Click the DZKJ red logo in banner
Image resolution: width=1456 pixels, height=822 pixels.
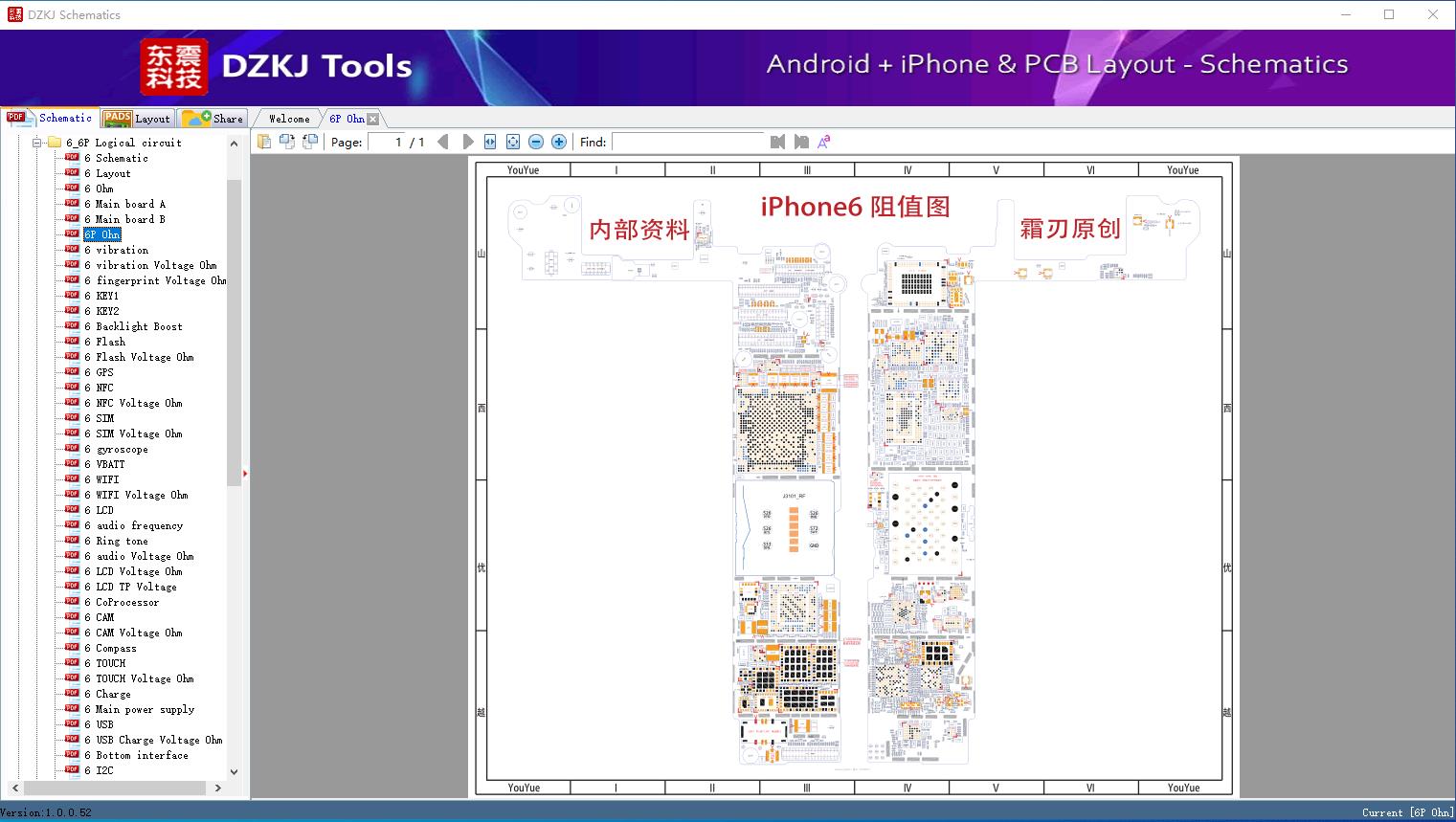pos(174,67)
